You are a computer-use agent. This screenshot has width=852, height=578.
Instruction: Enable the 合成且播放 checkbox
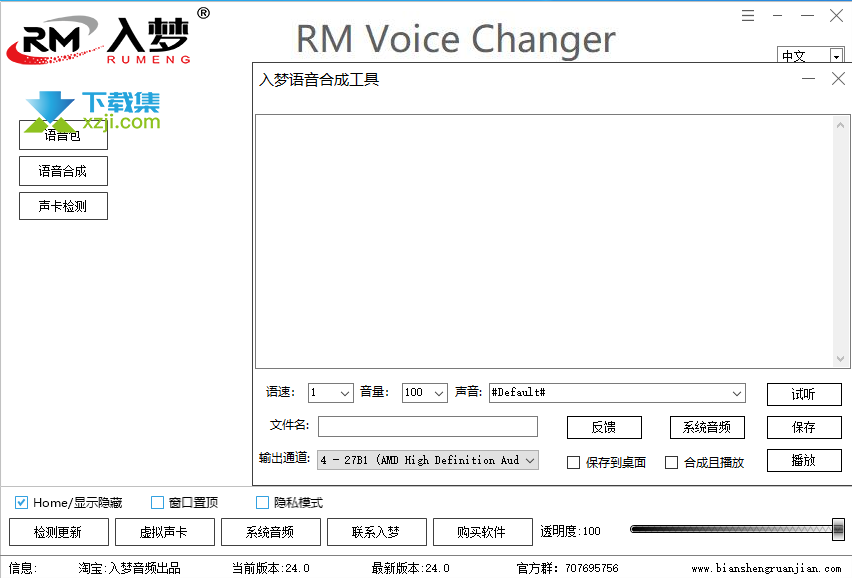(672, 462)
